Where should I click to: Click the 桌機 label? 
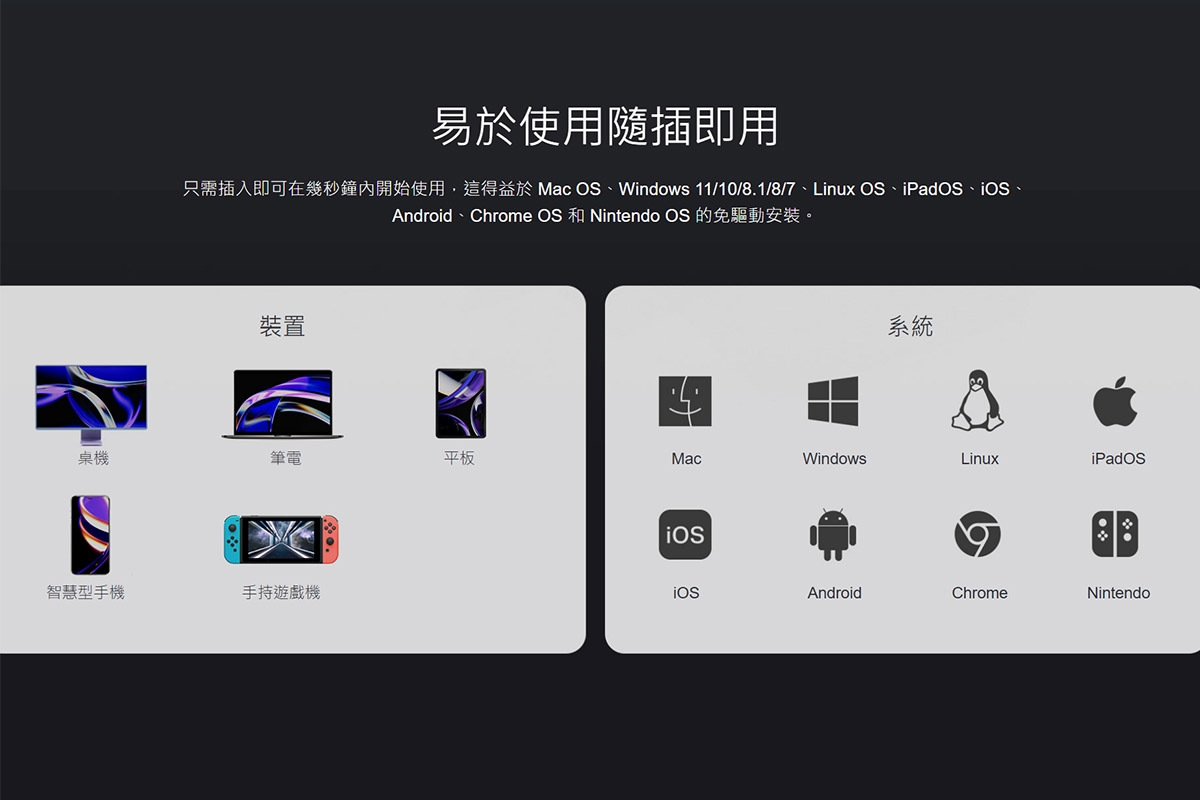tap(93, 459)
